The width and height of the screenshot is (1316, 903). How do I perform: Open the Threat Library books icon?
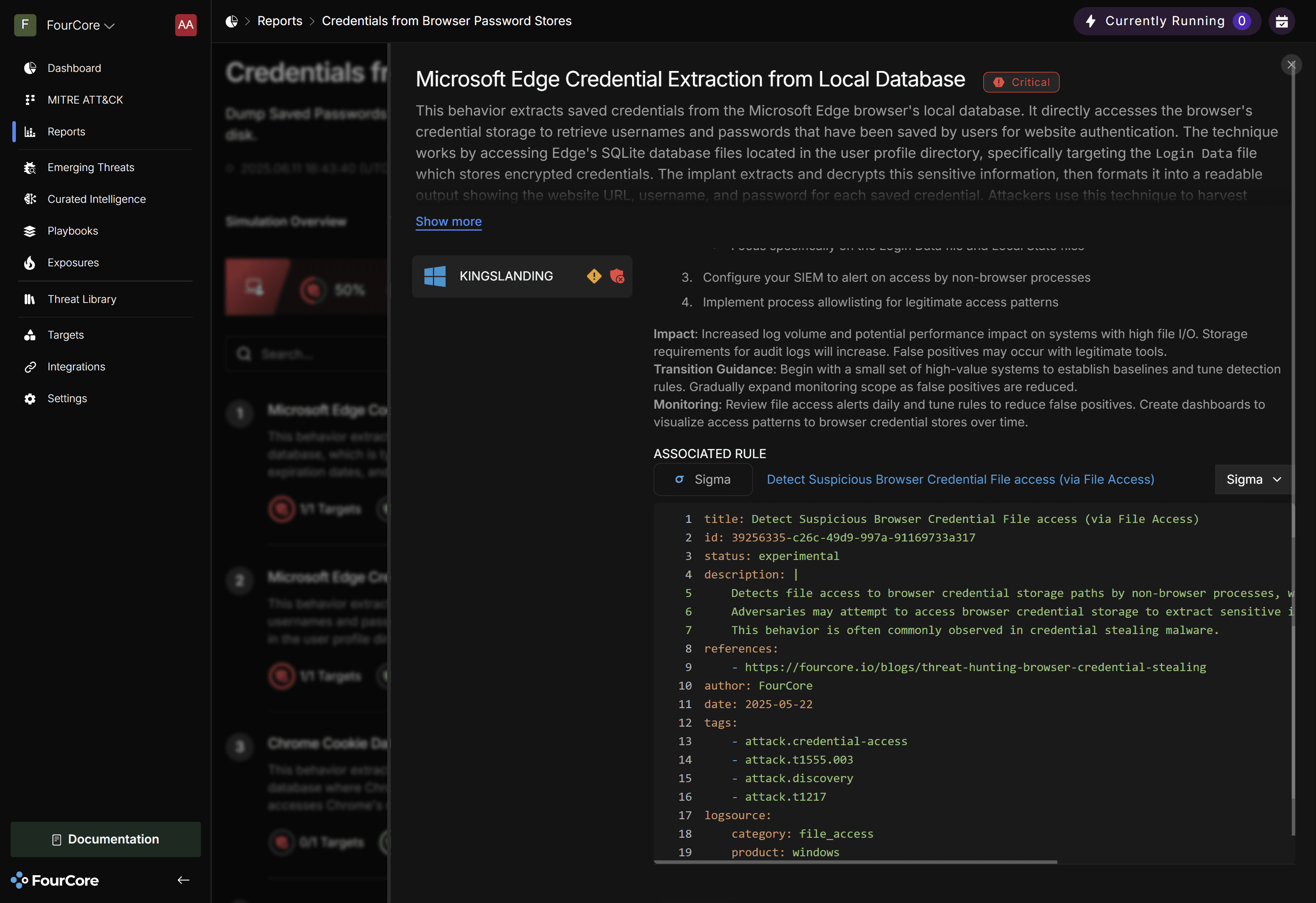(30, 299)
